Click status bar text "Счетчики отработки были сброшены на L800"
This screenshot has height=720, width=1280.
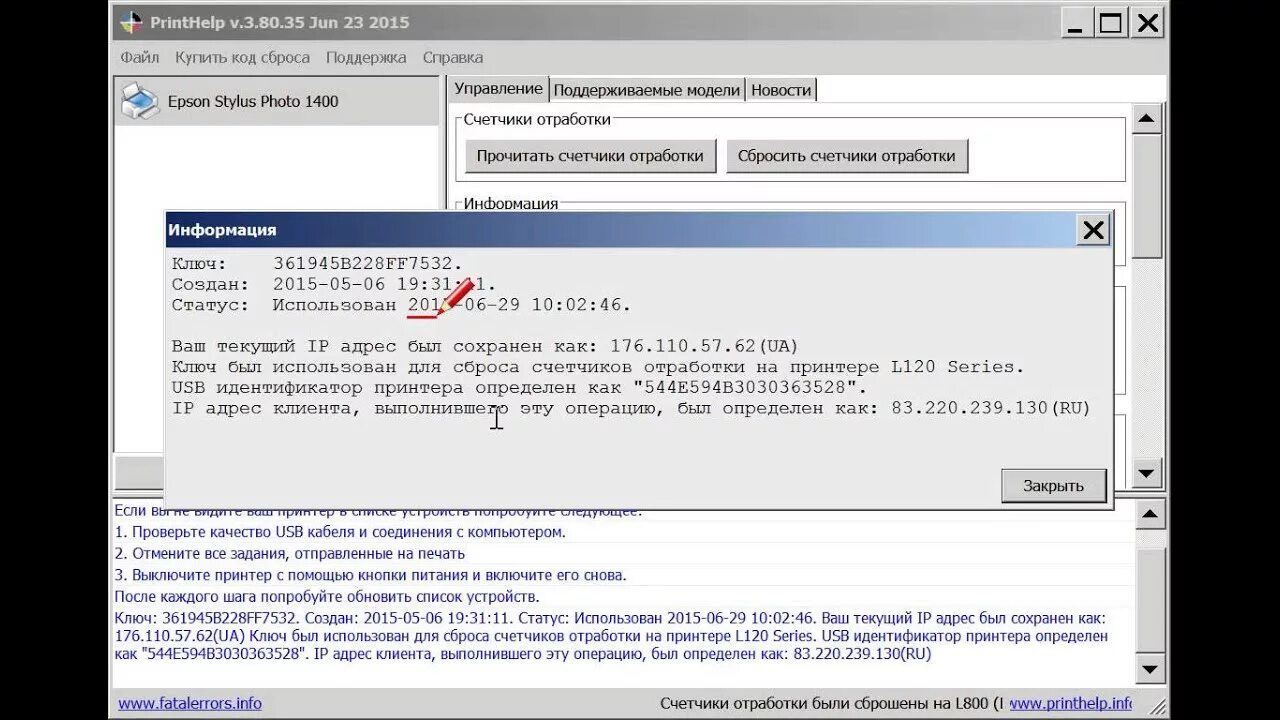tap(826, 703)
